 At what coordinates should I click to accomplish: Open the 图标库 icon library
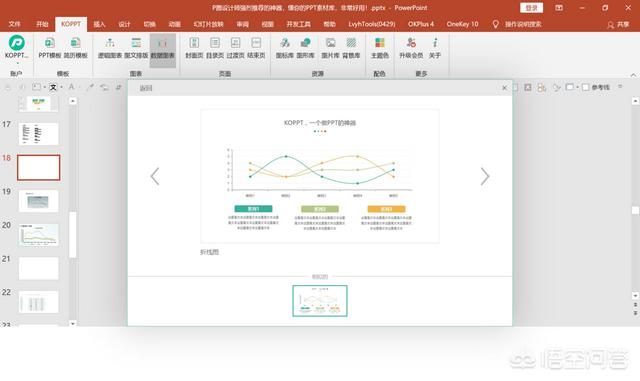coord(284,48)
